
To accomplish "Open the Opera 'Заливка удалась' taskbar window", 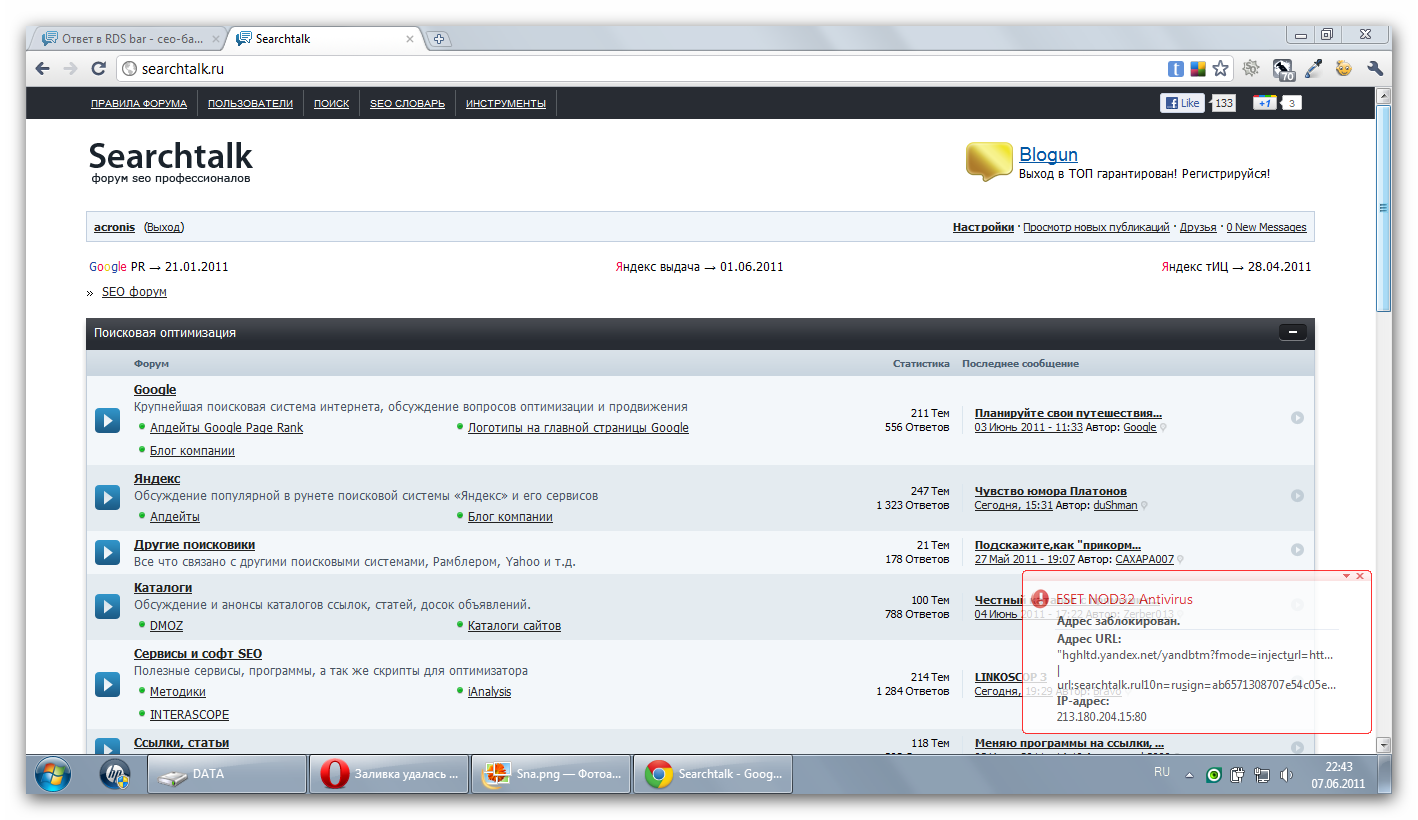I will [389, 774].
